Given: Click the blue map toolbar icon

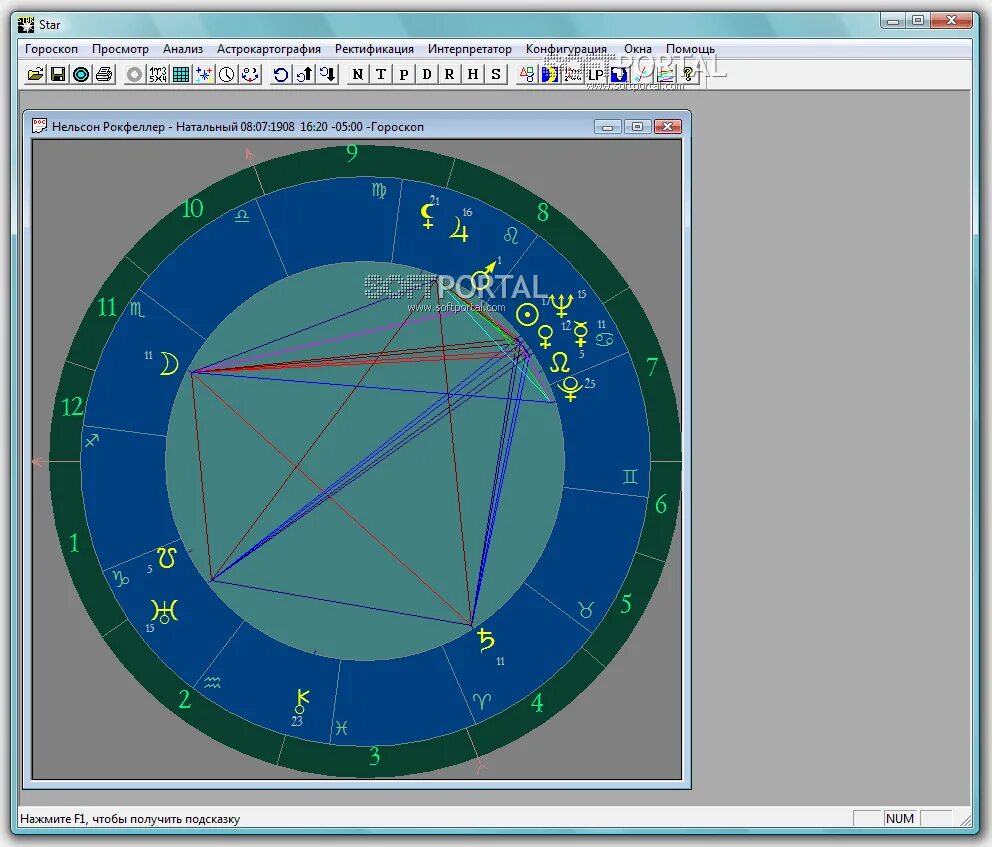Looking at the screenshot, I should (619, 75).
